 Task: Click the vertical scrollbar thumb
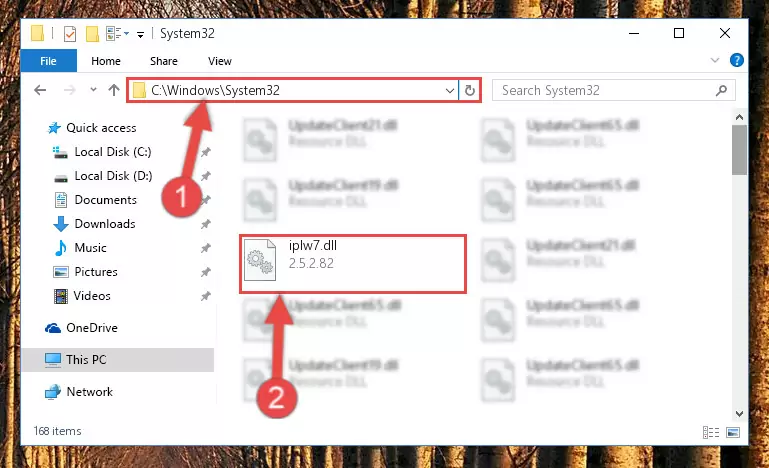(x=739, y=150)
